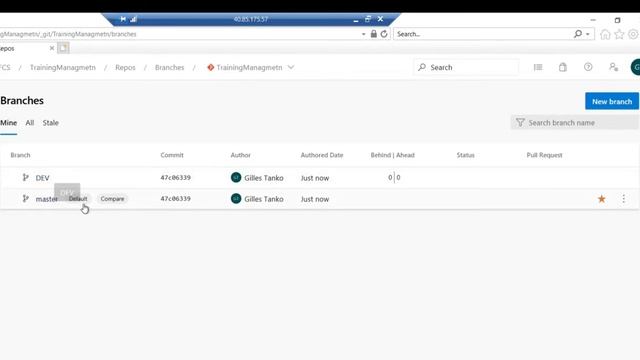Open the browser home icon

click(605, 34)
